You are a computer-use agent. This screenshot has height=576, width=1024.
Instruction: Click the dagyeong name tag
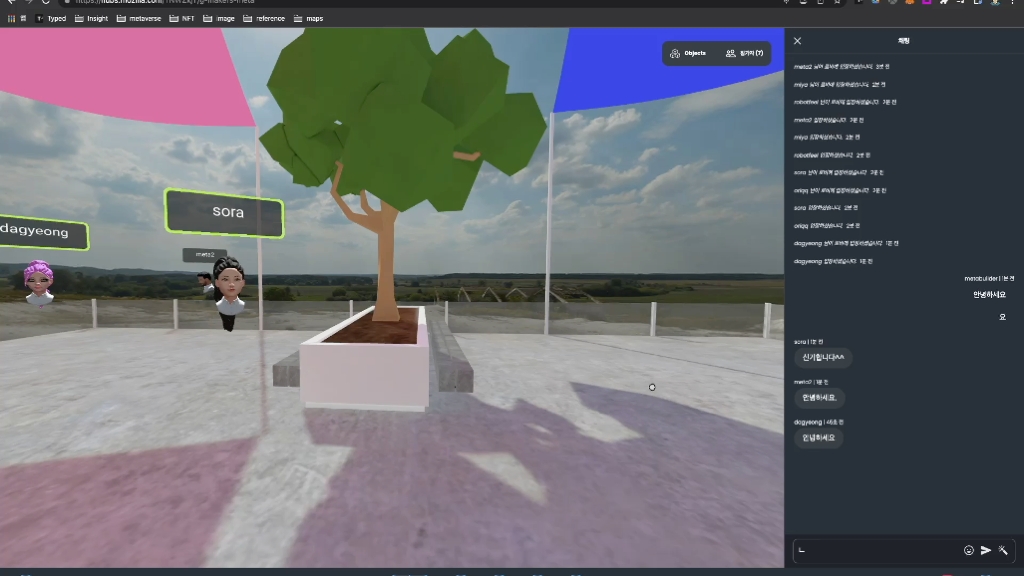pos(40,232)
